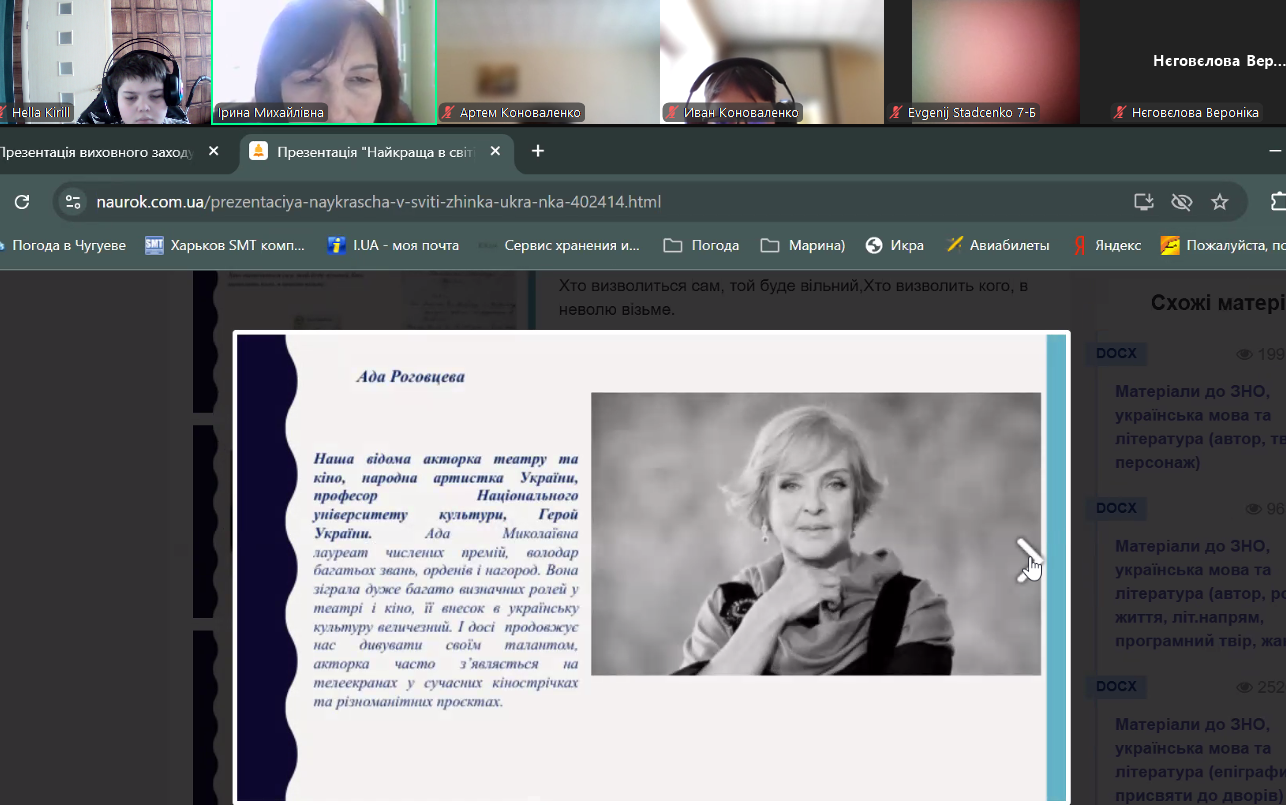1286x805 pixels.
Task: Open the Яндекс bookmark
Action: point(1106,245)
